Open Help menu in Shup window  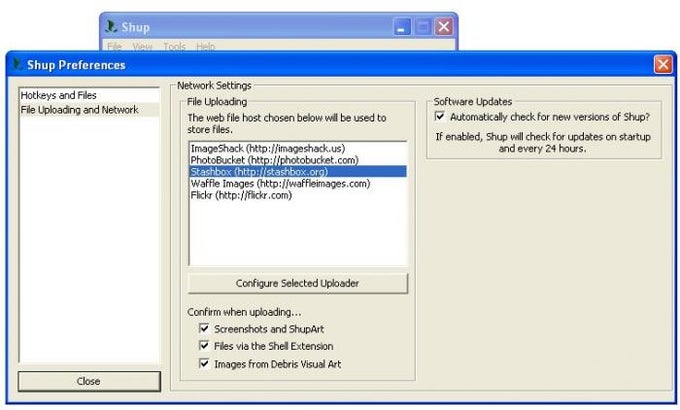tap(206, 46)
